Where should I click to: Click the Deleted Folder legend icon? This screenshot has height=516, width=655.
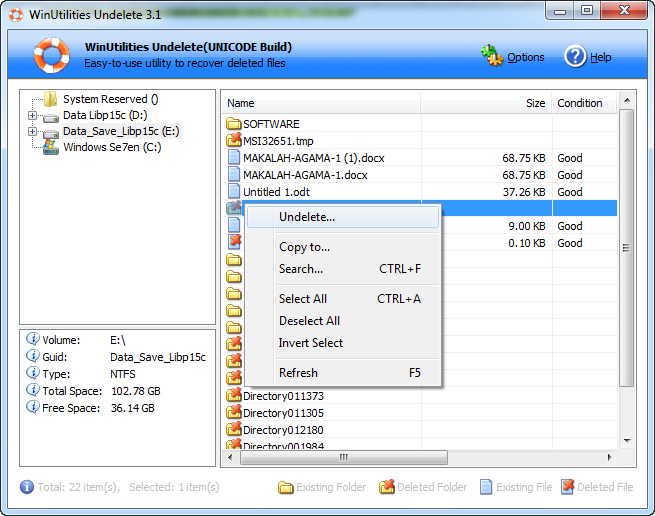point(387,486)
